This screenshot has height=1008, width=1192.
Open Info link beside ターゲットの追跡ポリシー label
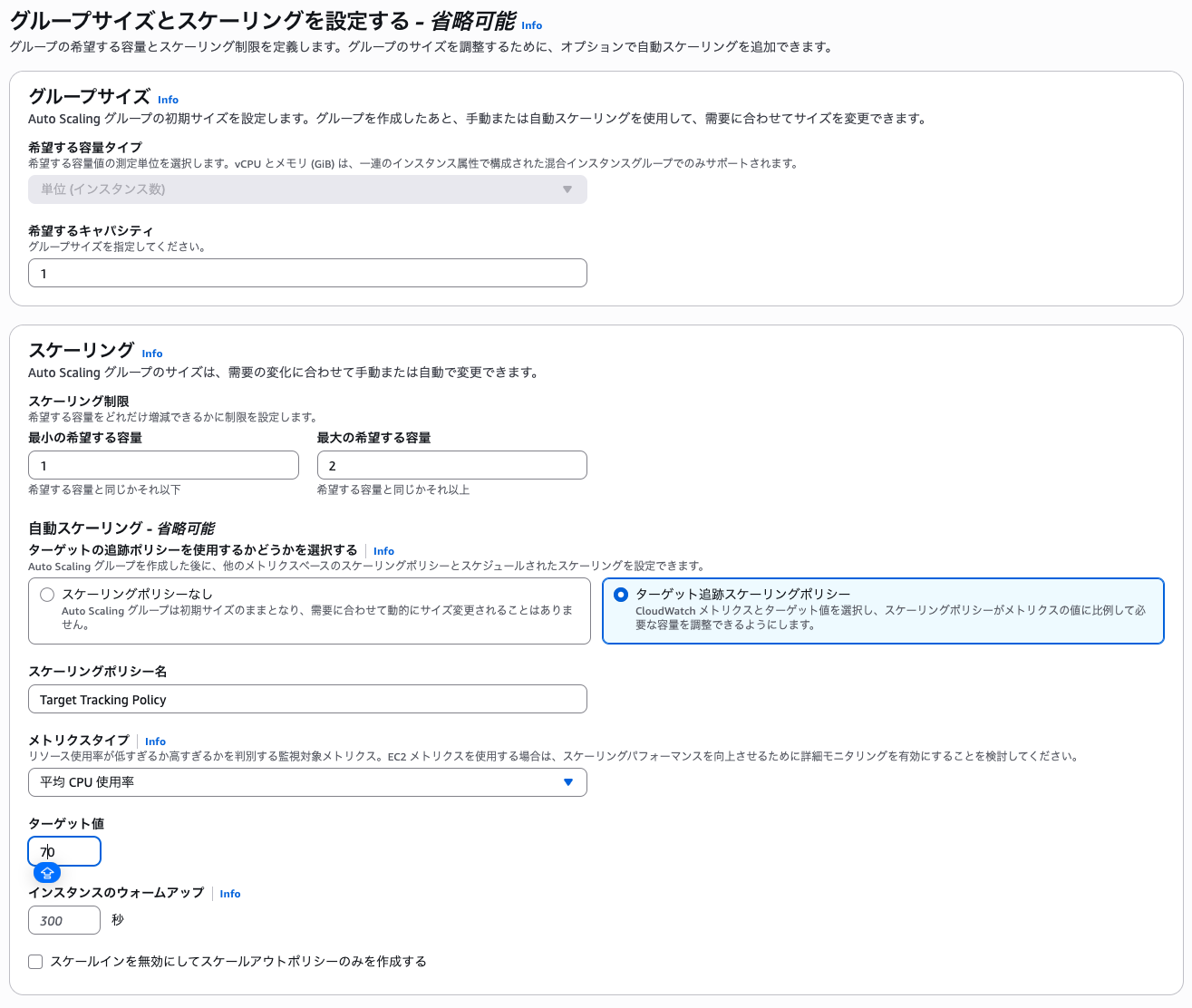(383, 551)
